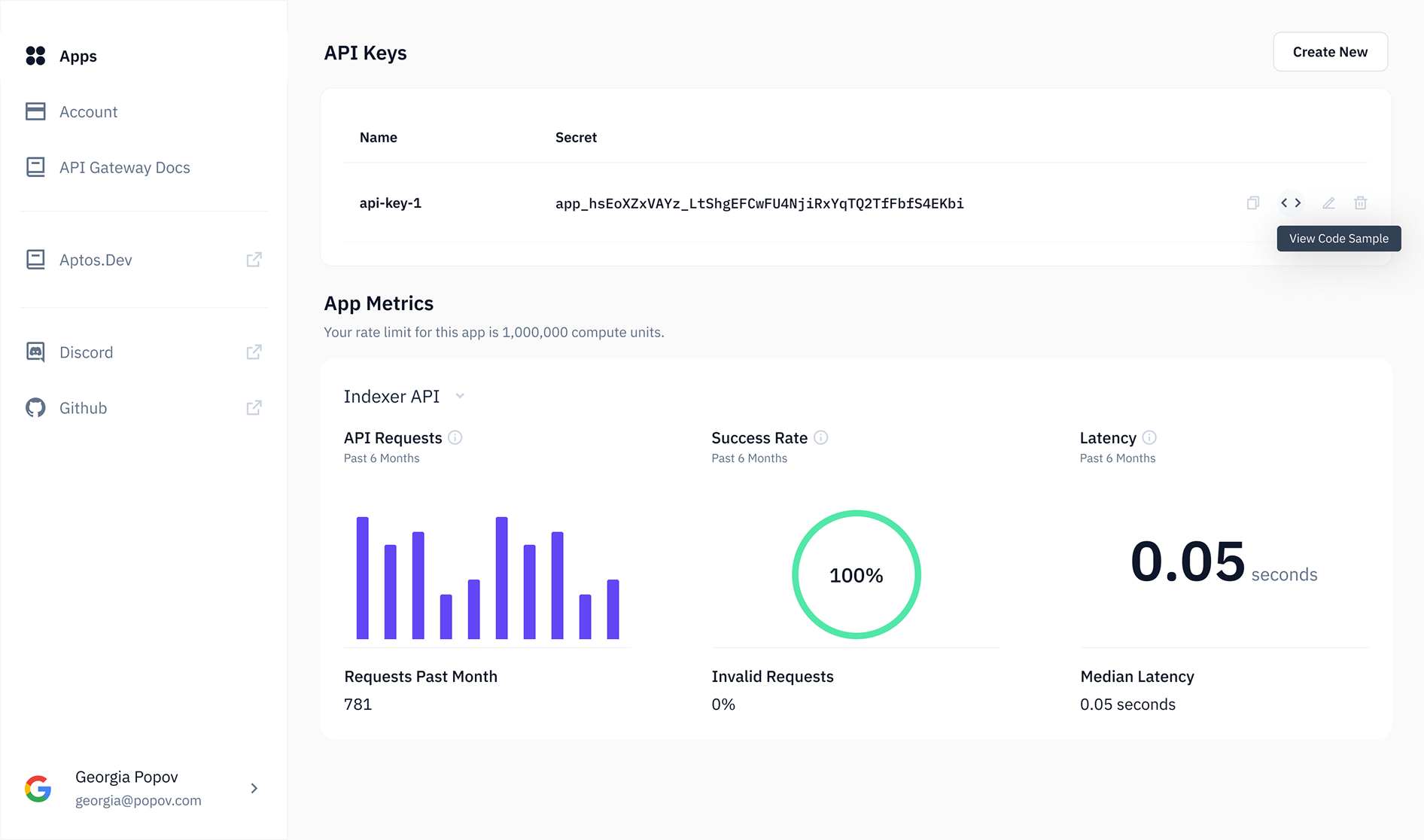Open code sample via the < > icon

[x=1290, y=202]
